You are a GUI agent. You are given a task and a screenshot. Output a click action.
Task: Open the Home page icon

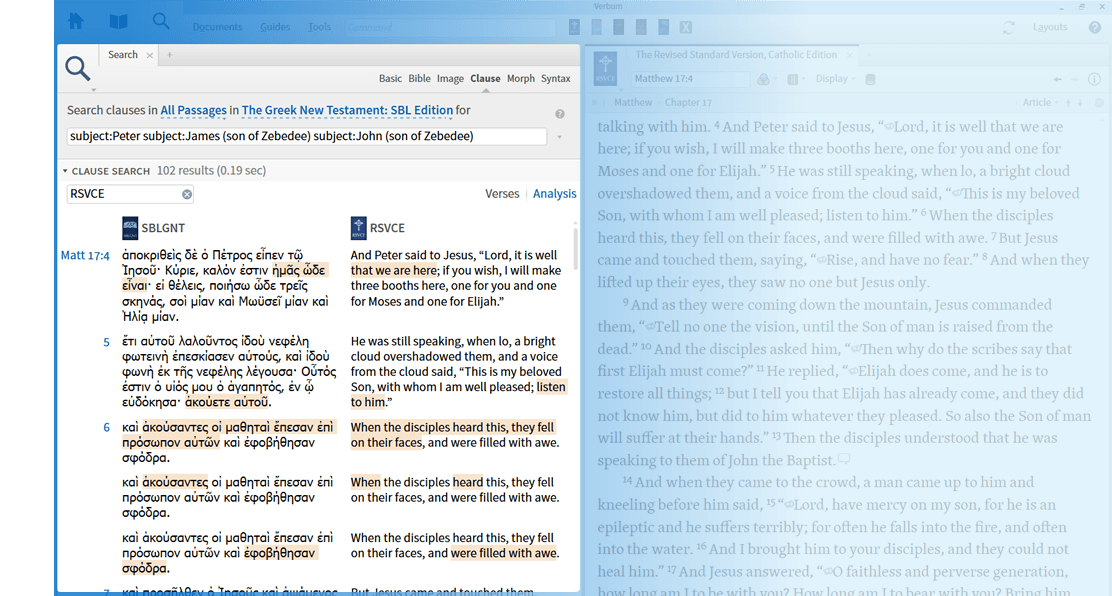click(x=75, y=22)
